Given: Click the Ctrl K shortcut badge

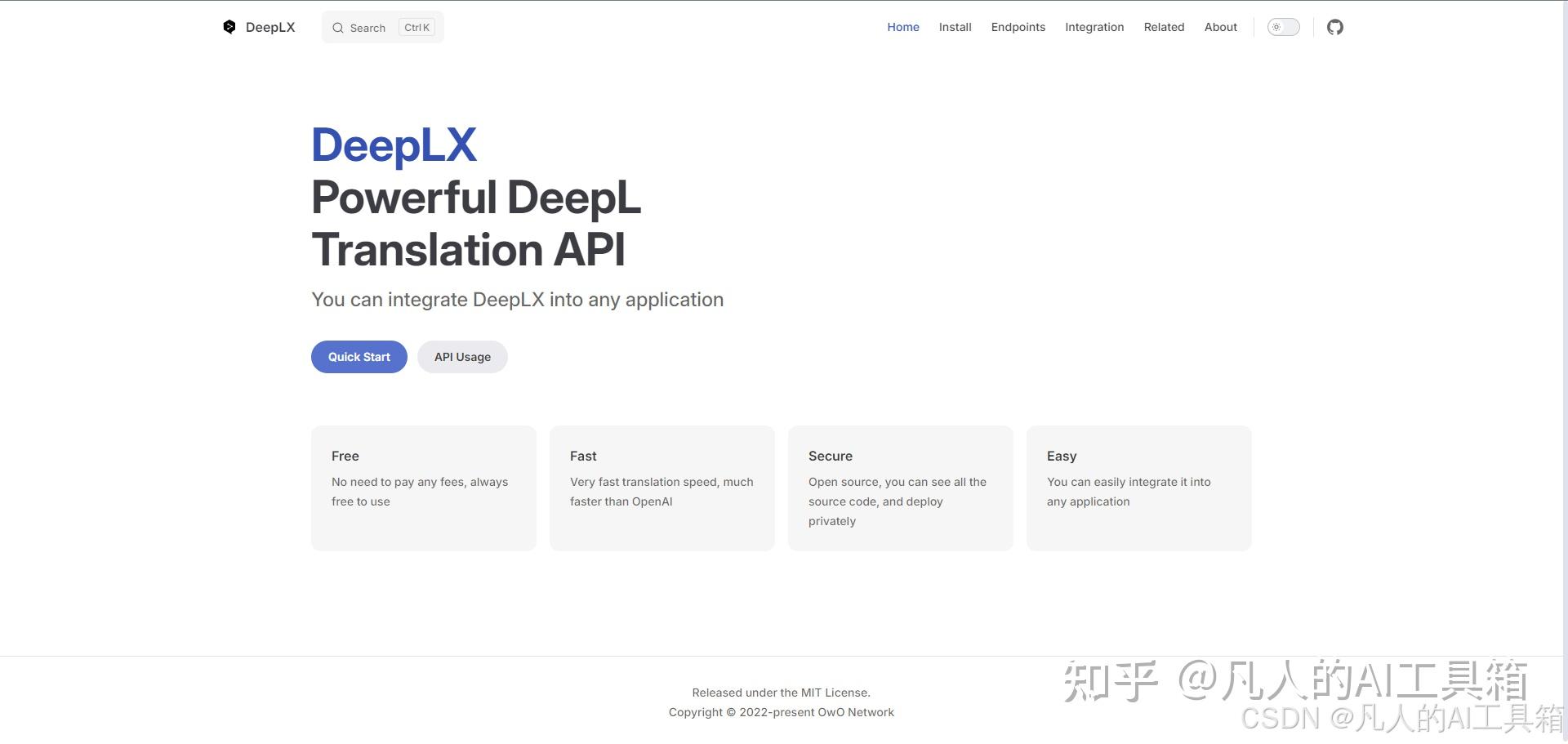Looking at the screenshot, I should click(x=416, y=27).
